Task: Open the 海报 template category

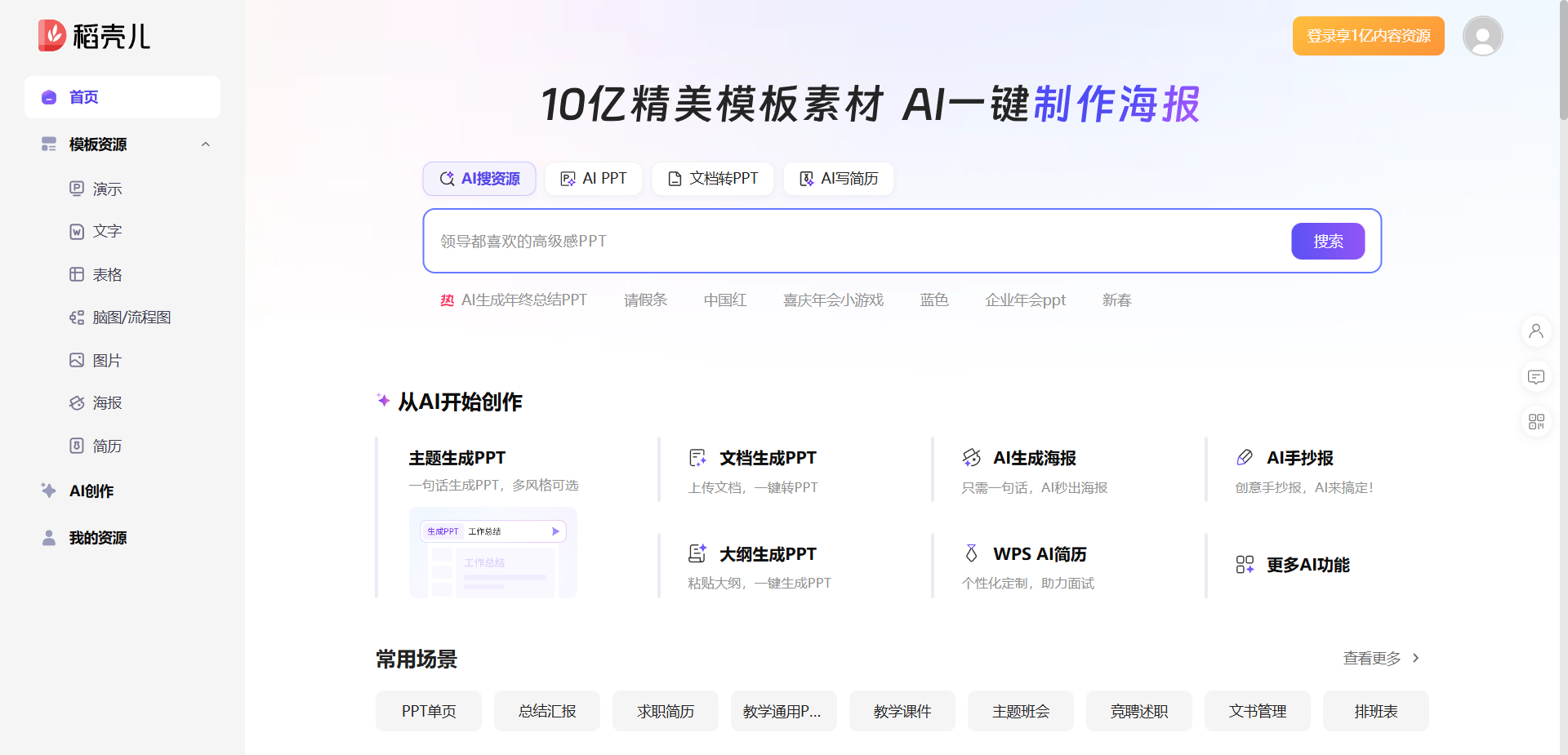Action: coord(107,402)
